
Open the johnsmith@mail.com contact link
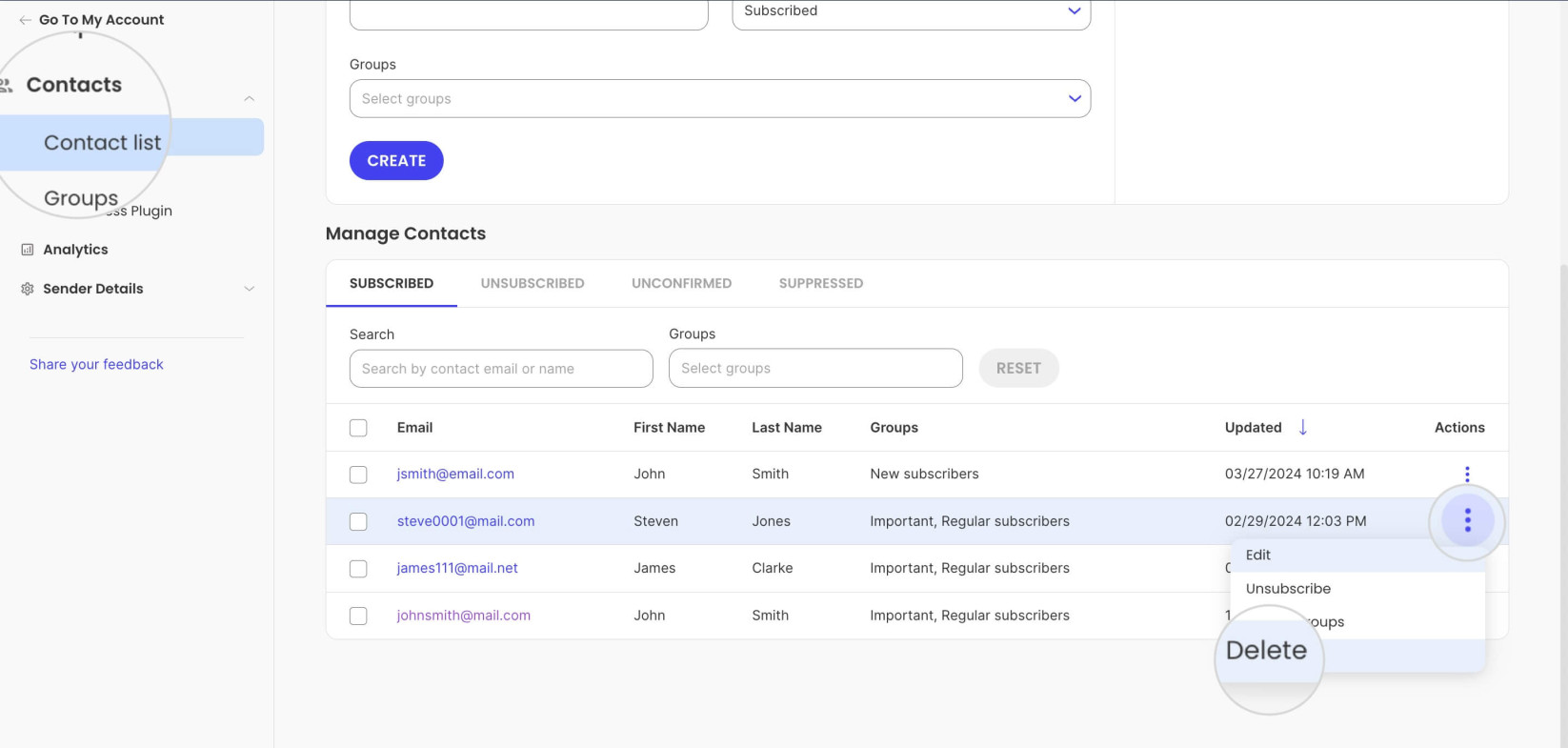click(x=464, y=616)
